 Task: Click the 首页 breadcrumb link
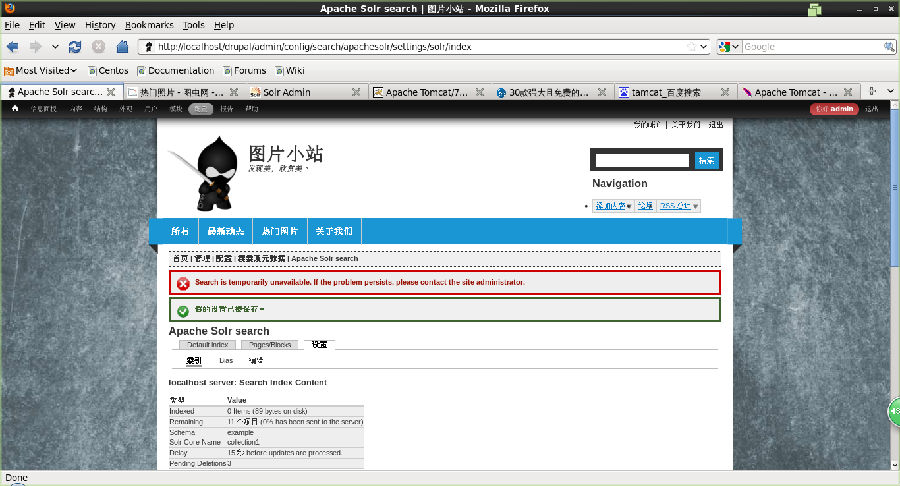point(180,259)
